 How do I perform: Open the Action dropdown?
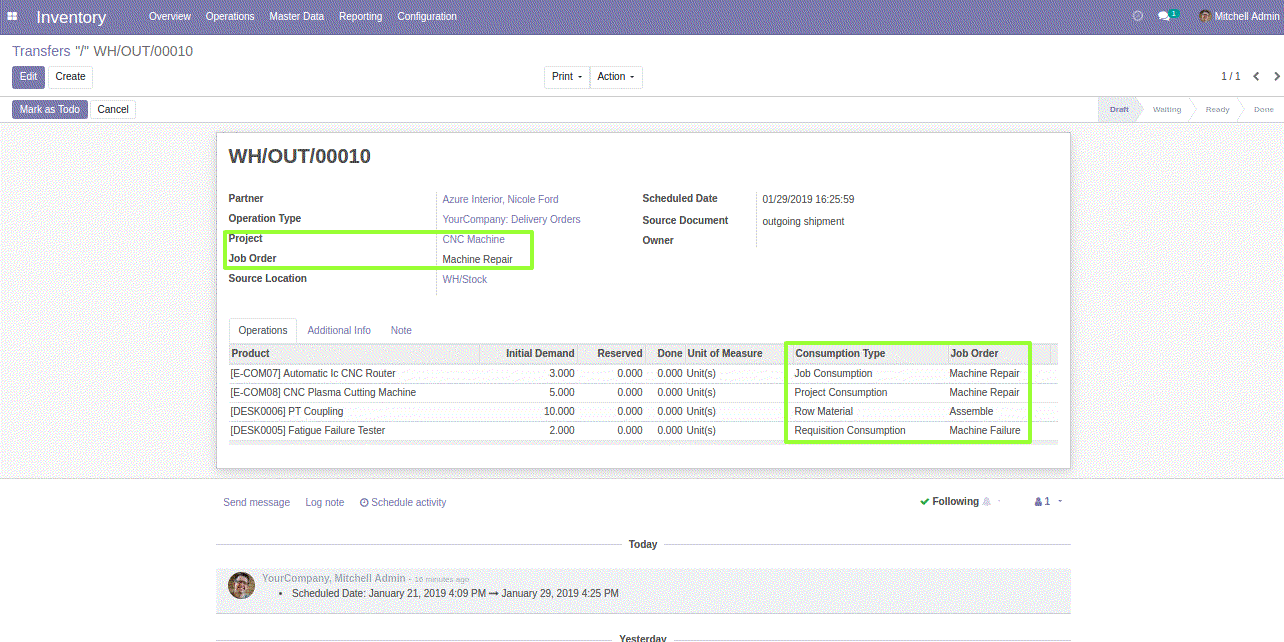[x=616, y=77]
